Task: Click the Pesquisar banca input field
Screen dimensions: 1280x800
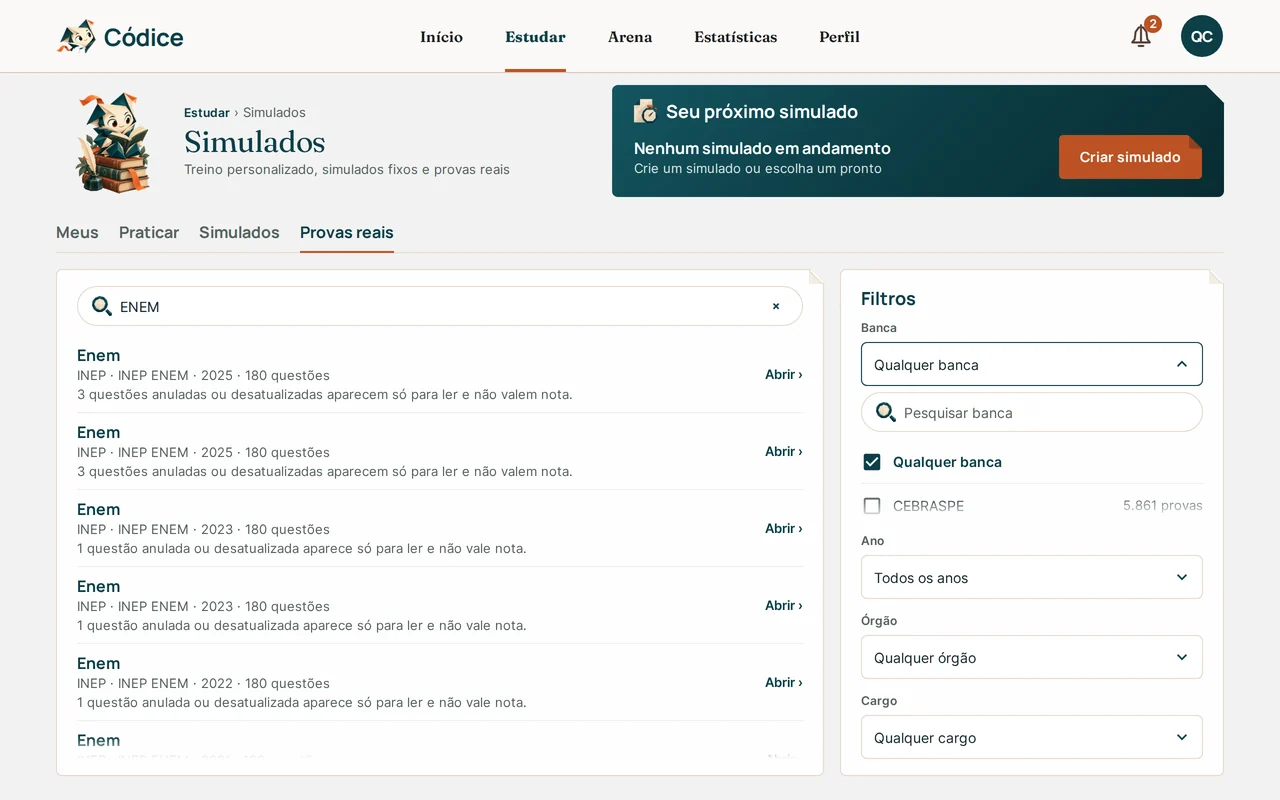Action: pos(1032,412)
